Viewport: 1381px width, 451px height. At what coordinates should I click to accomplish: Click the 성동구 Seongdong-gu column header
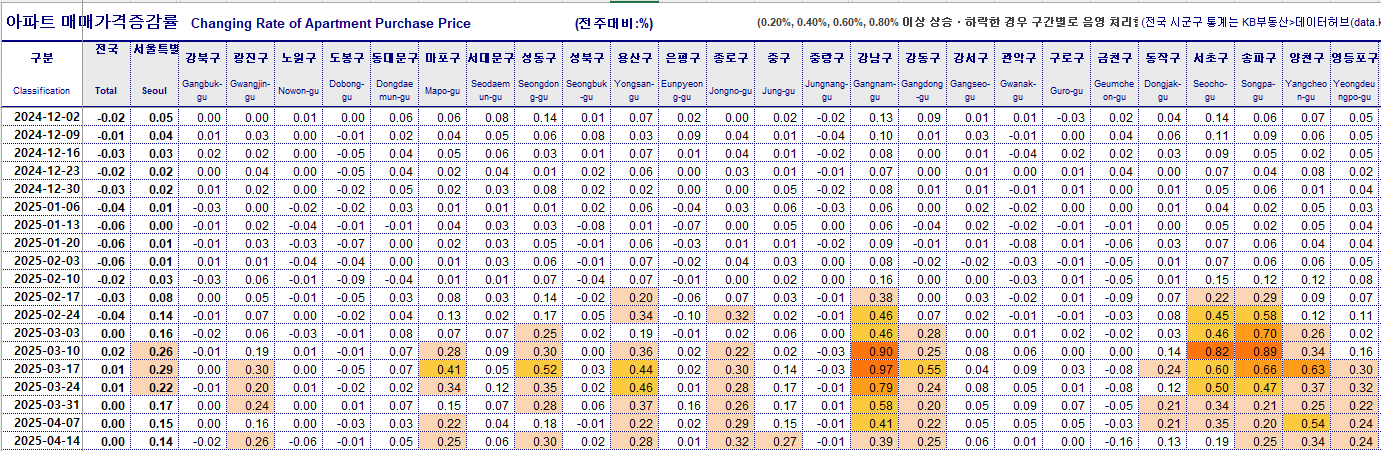point(538,73)
